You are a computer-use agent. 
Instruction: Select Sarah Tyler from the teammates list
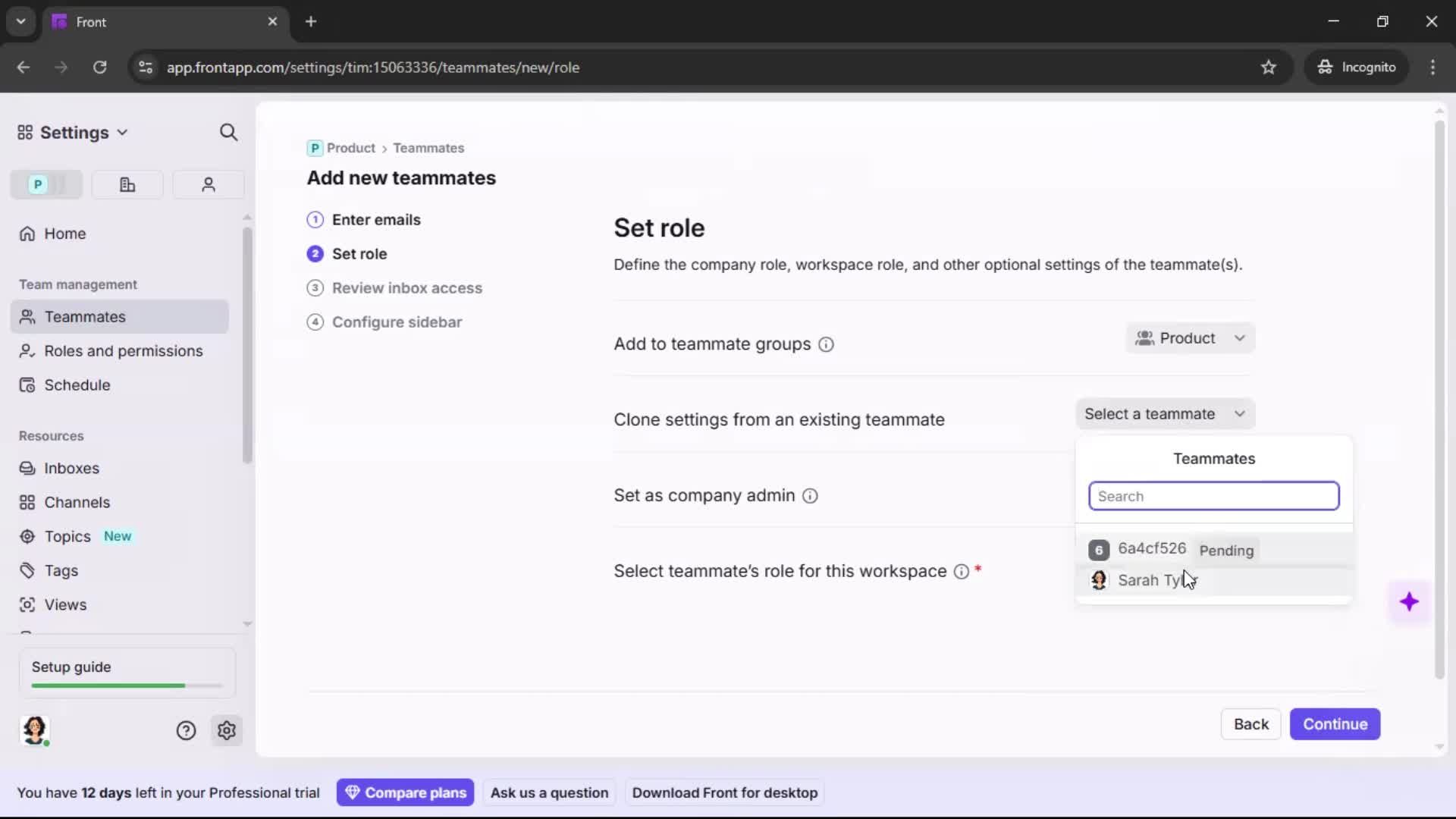point(1153,580)
